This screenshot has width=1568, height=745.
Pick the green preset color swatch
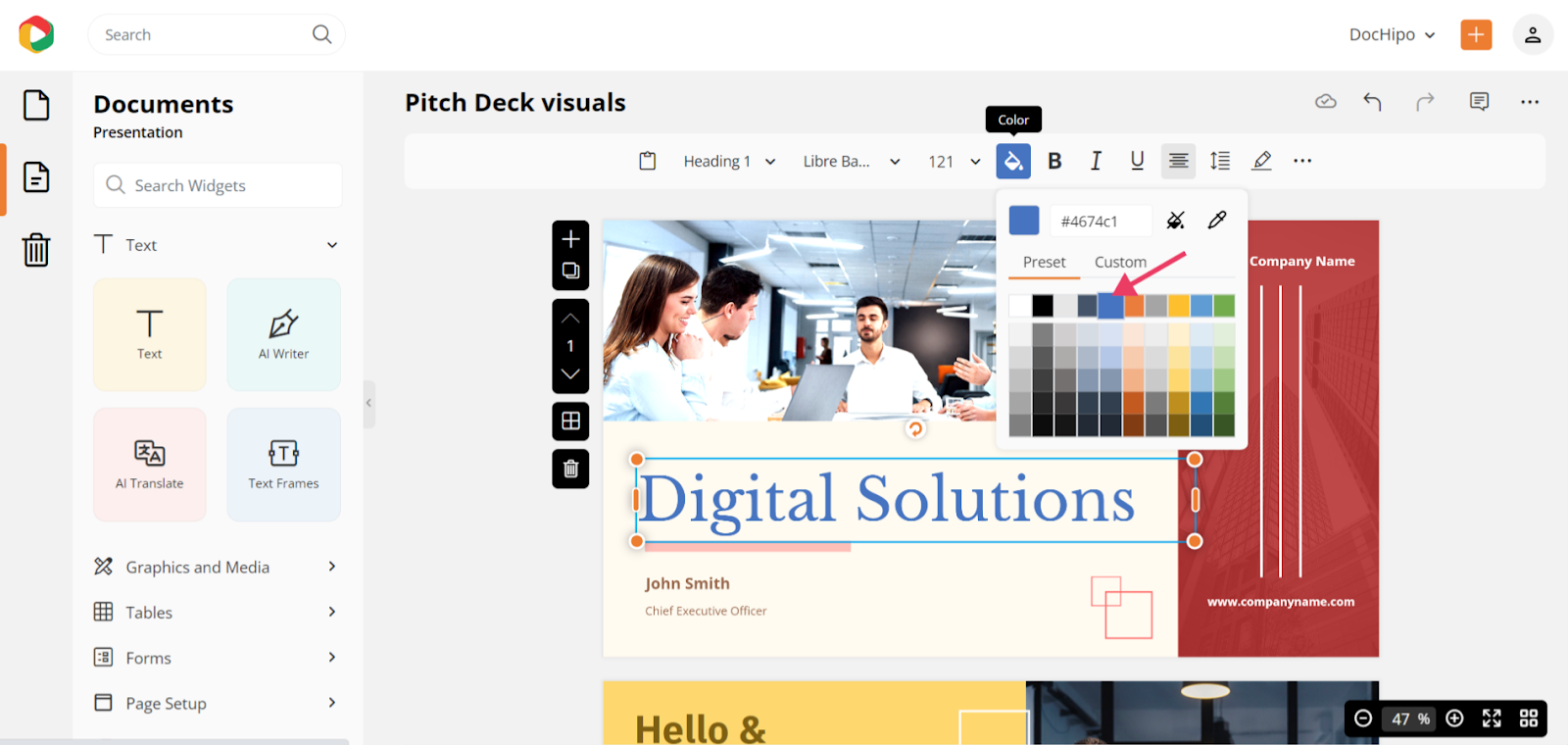tap(1224, 306)
